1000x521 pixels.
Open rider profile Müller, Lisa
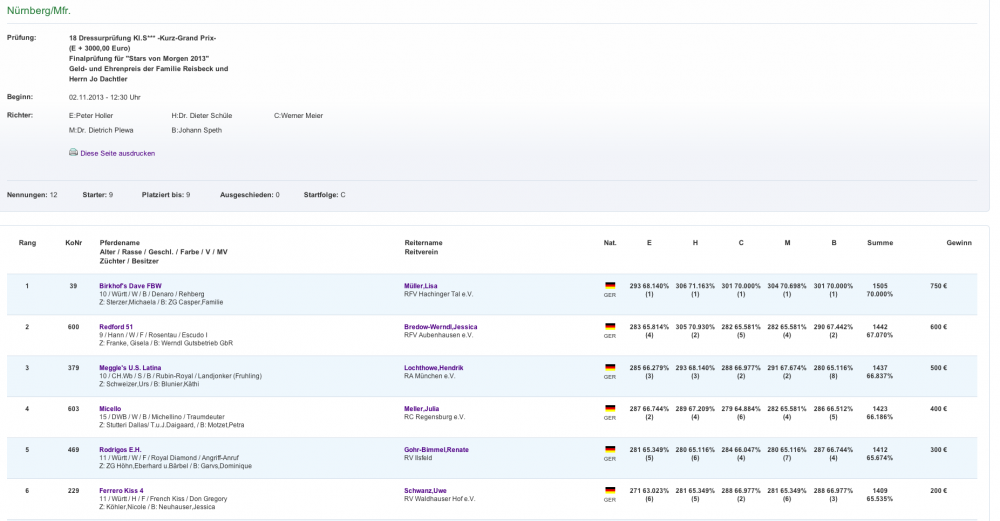(421, 285)
